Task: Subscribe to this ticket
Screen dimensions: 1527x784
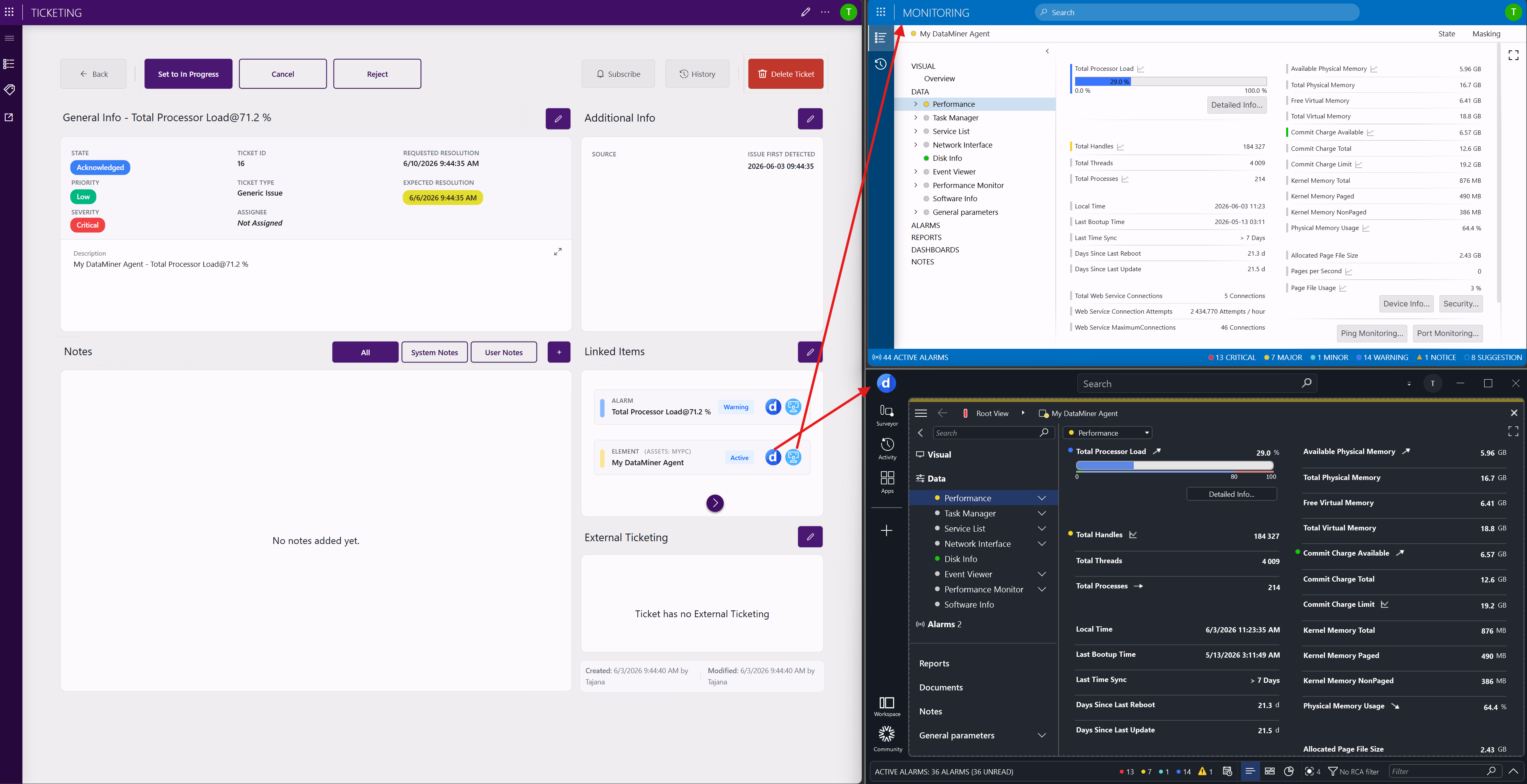Action: coord(618,74)
